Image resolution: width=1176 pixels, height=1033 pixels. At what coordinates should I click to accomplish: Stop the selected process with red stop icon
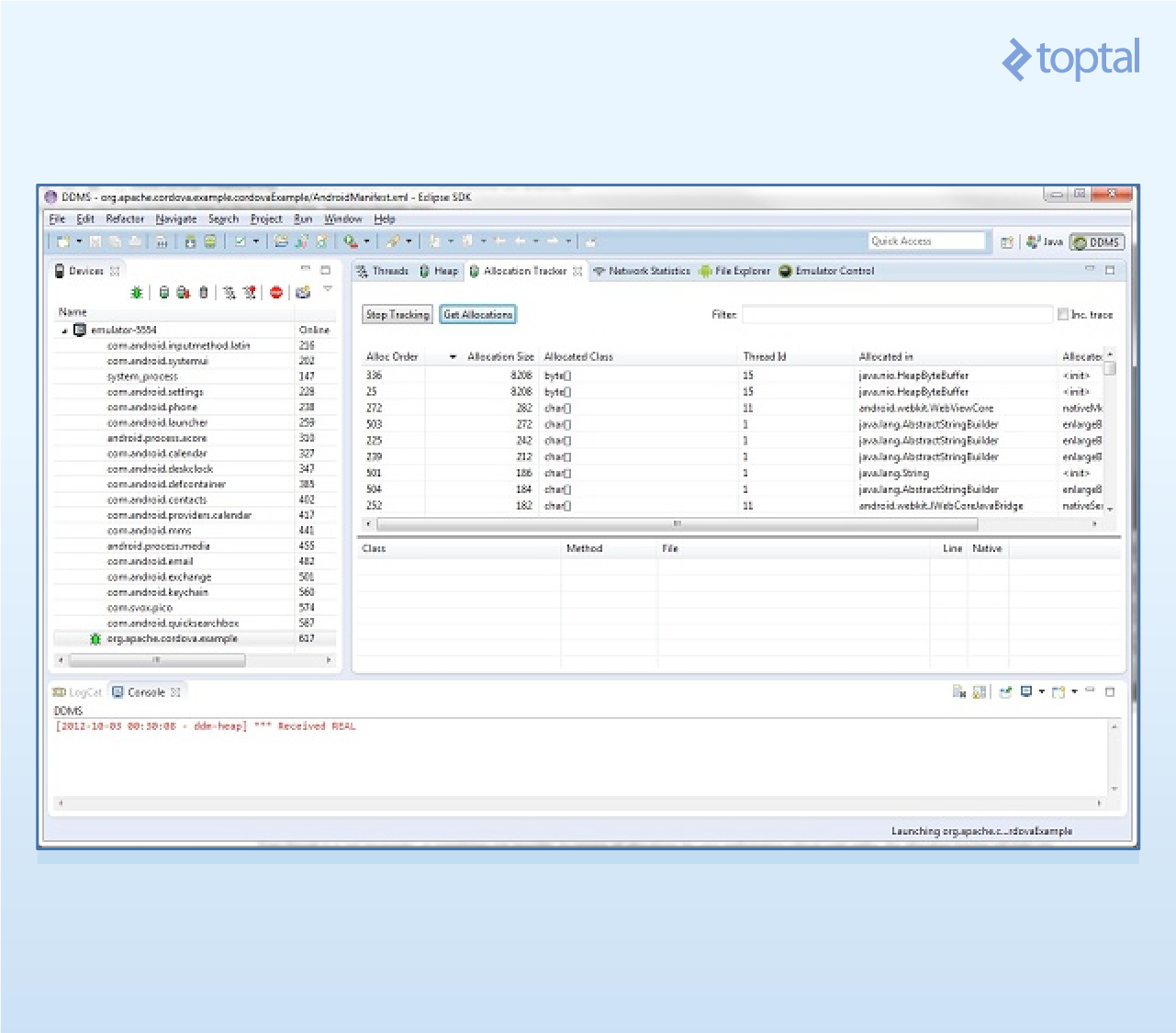(275, 292)
